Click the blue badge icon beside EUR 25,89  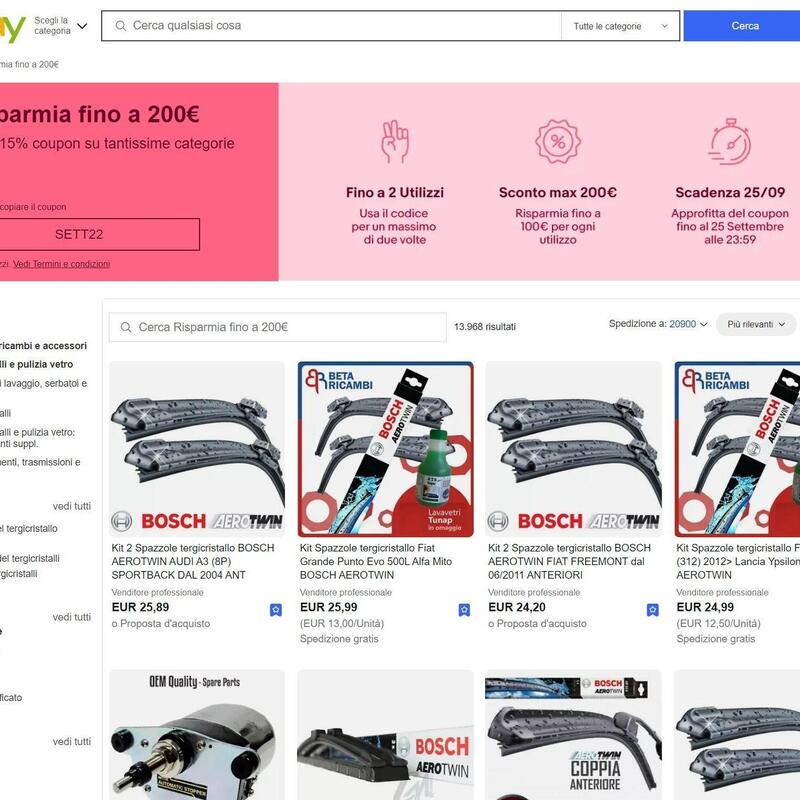tap(276, 610)
